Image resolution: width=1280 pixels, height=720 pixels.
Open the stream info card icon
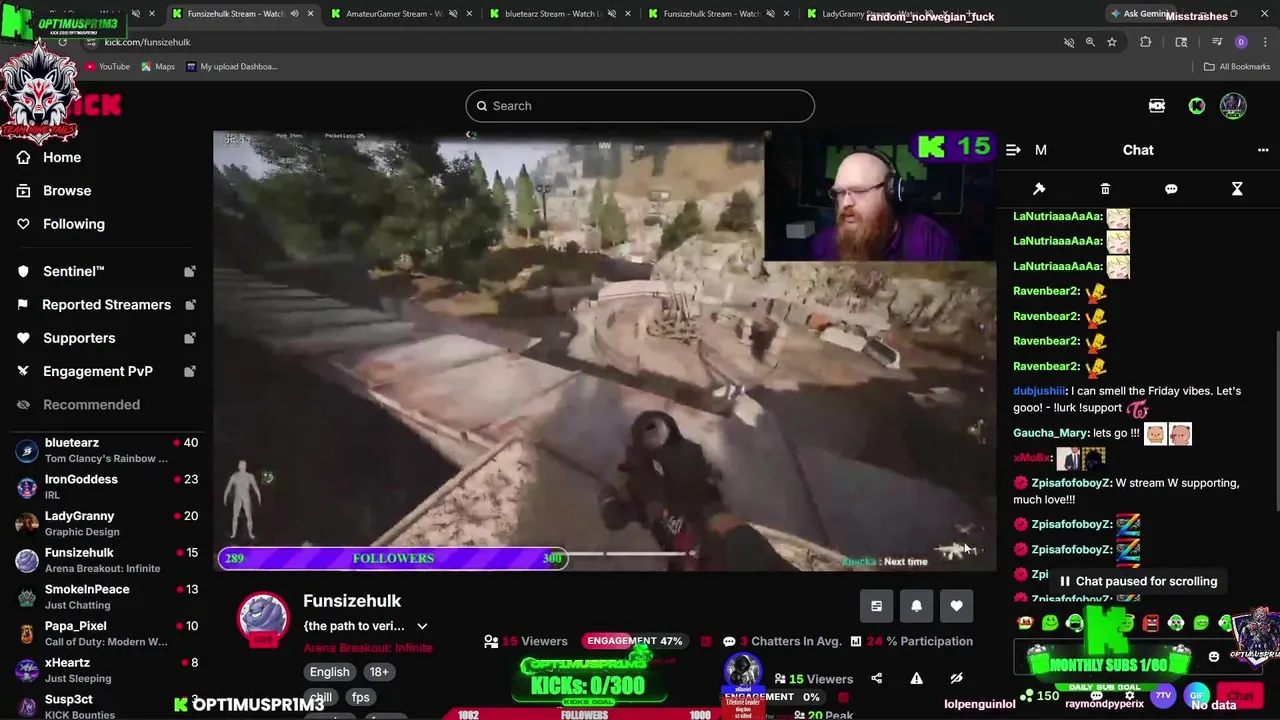[876, 606]
